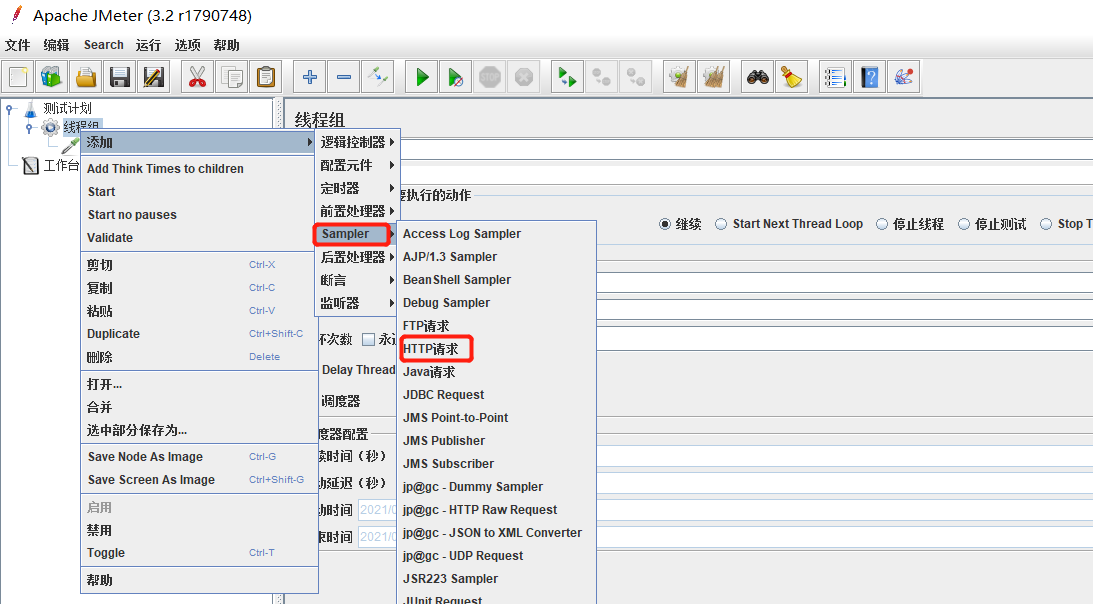
Task: Expand the 监听器 submenu
Action: 358,303
